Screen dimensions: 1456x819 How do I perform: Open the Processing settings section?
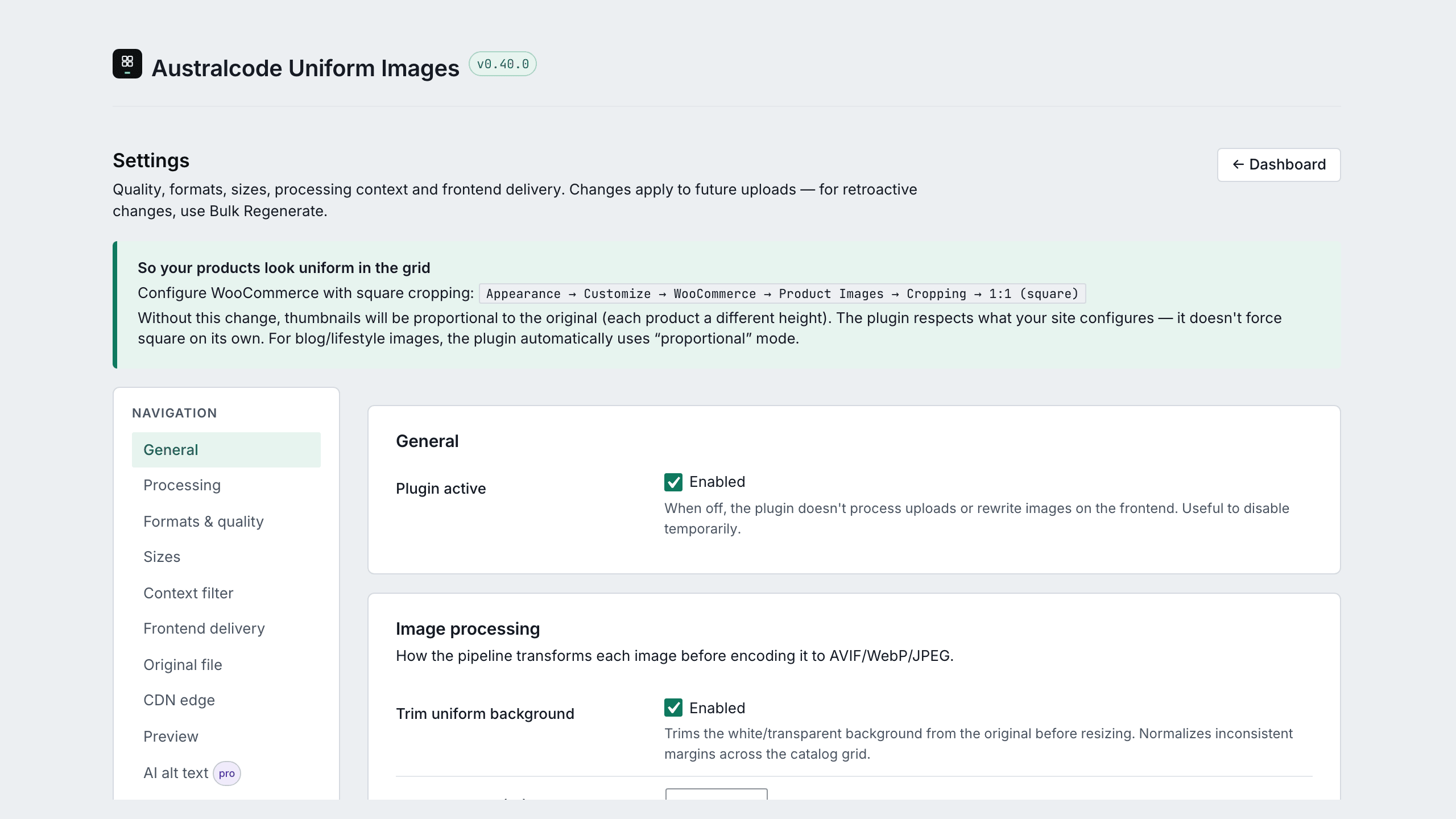point(226,485)
